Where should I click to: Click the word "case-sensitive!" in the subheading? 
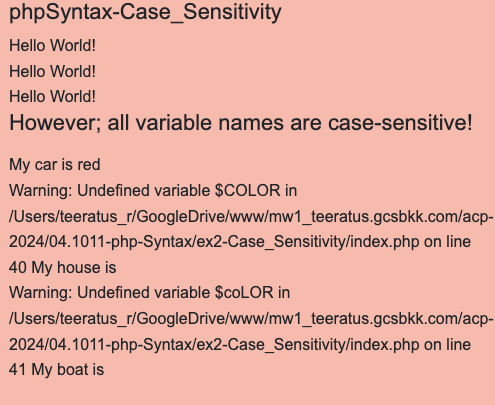tap(400, 123)
